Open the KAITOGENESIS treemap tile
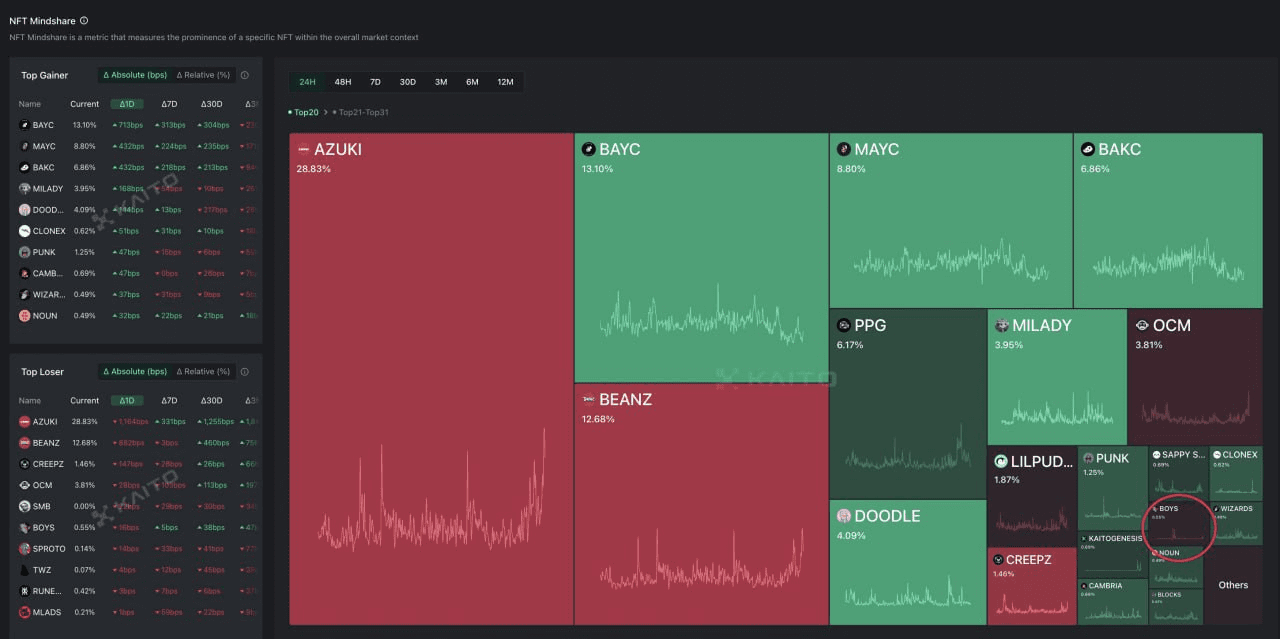Screen dimensions: 1280x639 click(1112, 554)
